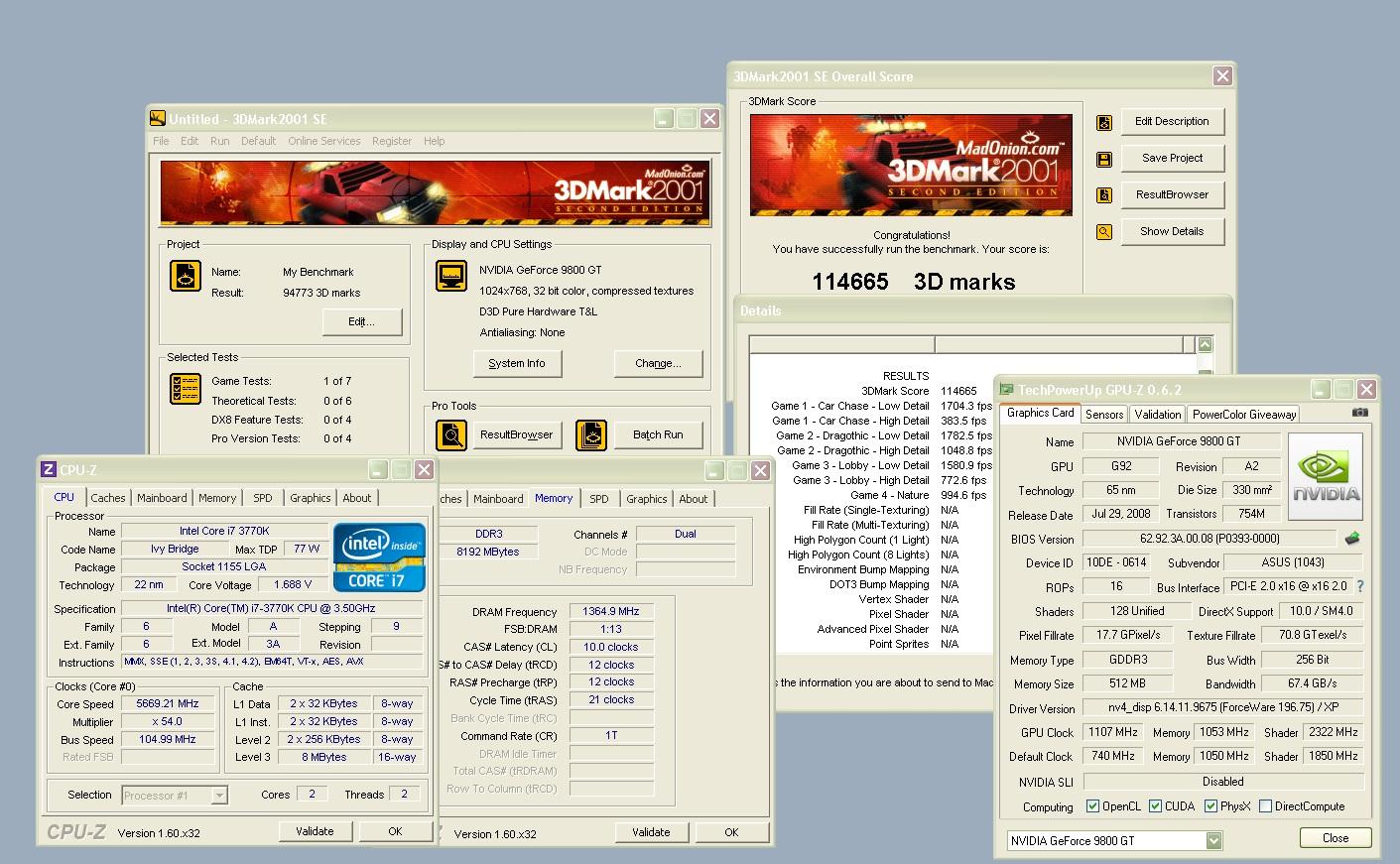Click the Edit Description button
The image size is (1400, 864).
1173,121
